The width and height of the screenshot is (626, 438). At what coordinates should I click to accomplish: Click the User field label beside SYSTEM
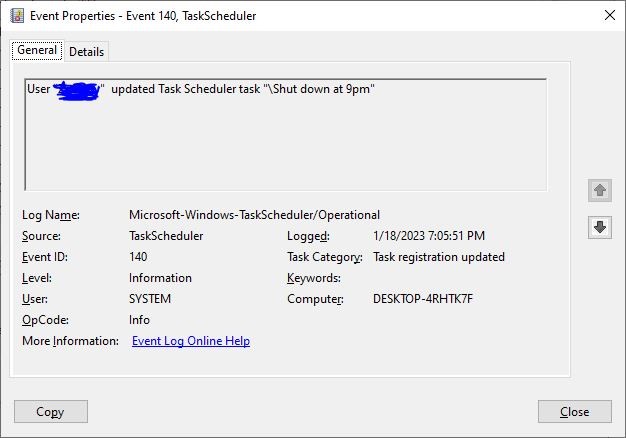pyautogui.click(x=35, y=299)
